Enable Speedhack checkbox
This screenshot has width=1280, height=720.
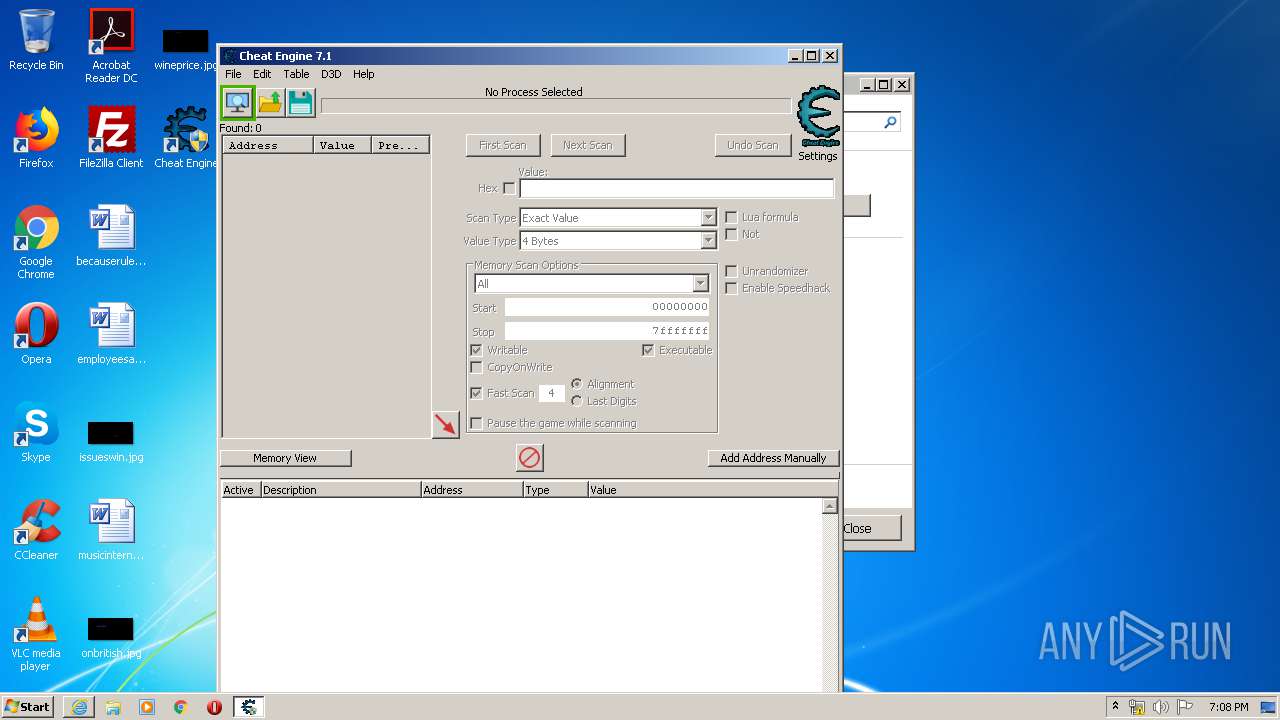point(731,288)
